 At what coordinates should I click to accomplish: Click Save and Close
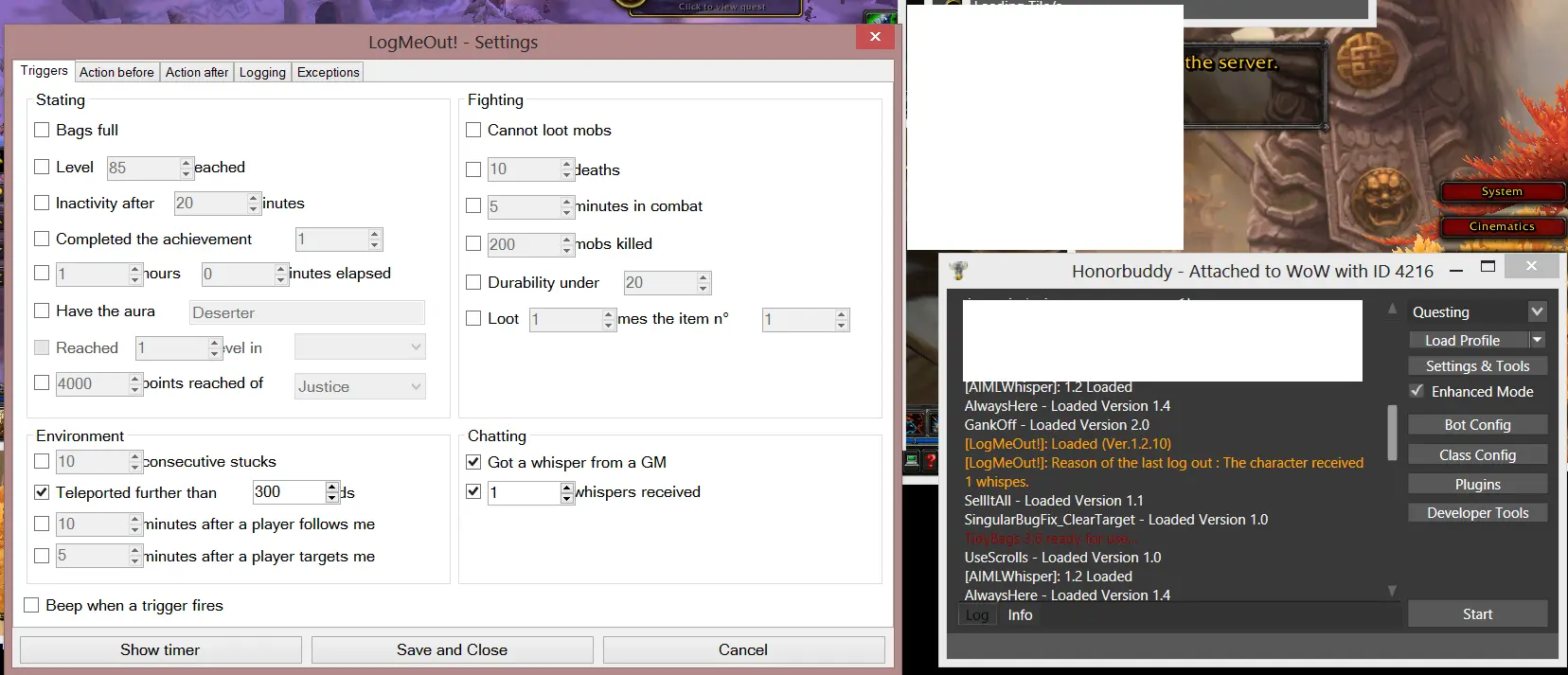[x=452, y=649]
